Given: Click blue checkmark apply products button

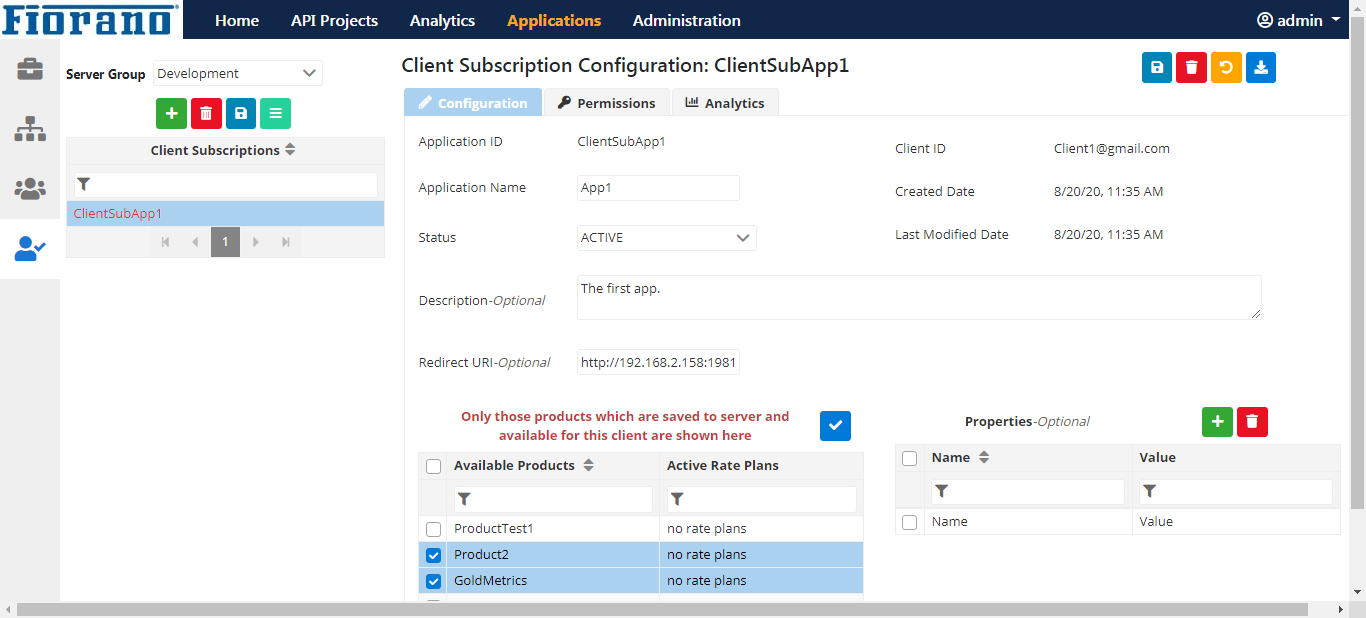Looking at the screenshot, I should click(x=835, y=425).
